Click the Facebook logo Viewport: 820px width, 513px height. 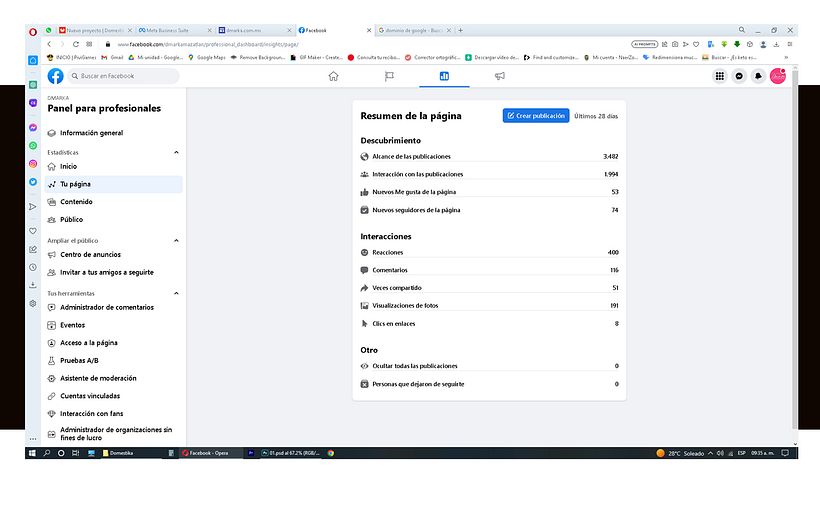click(x=56, y=76)
